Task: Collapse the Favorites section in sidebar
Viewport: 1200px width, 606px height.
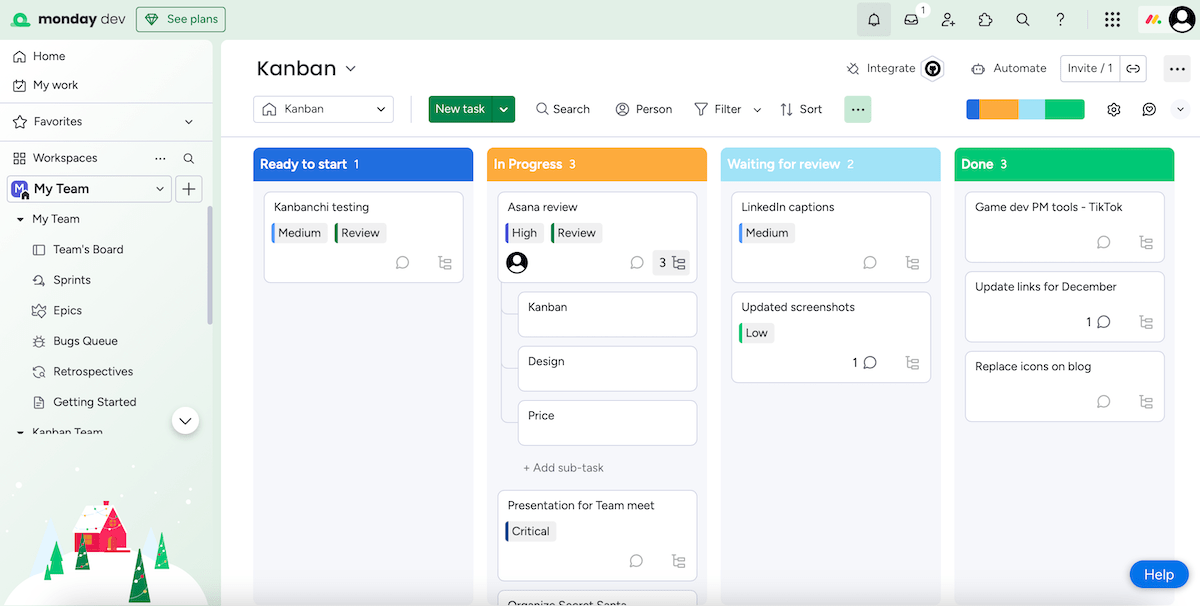Action: (x=189, y=121)
